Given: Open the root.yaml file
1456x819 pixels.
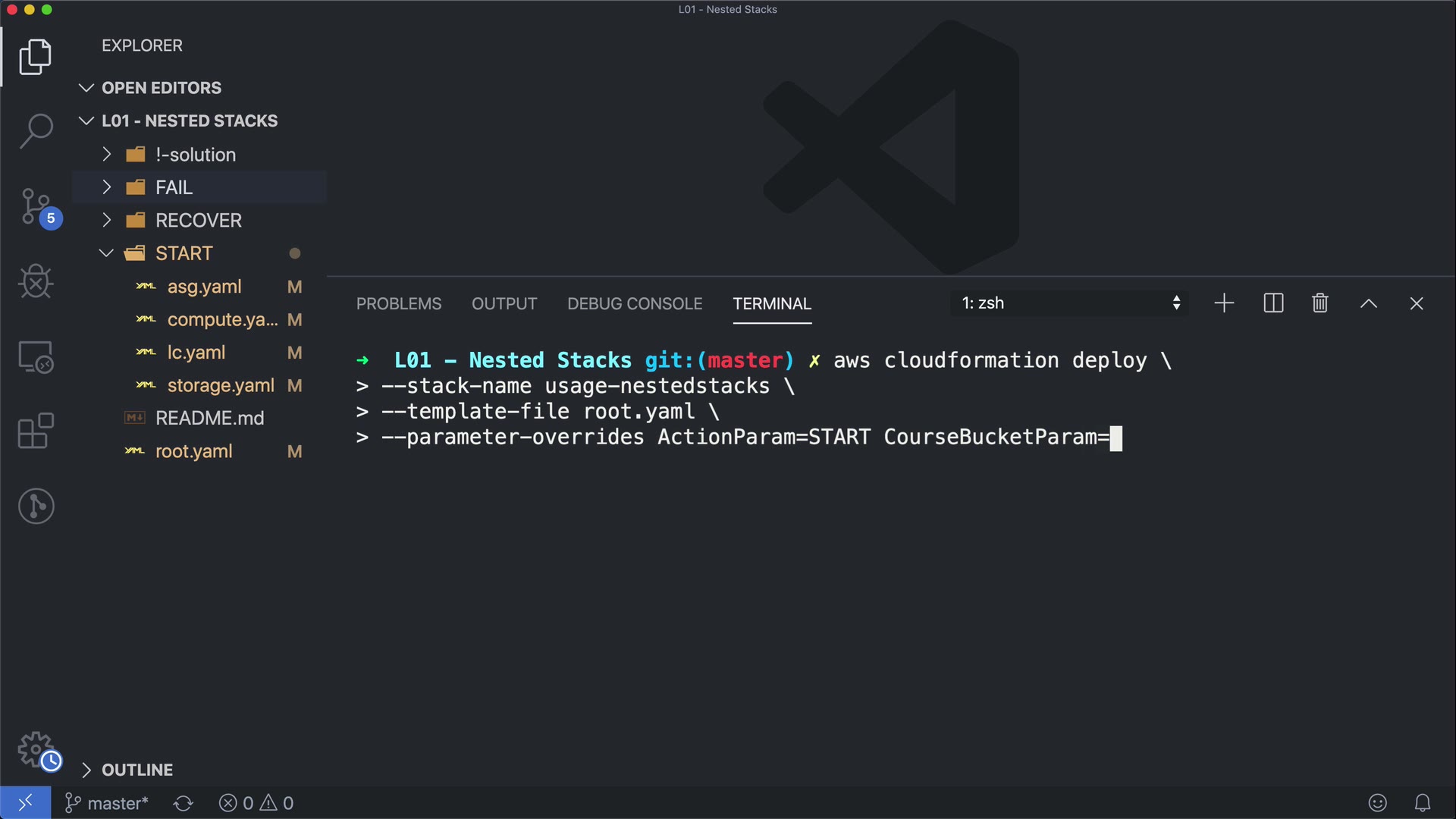Looking at the screenshot, I should pyautogui.click(x=193, y=451).
